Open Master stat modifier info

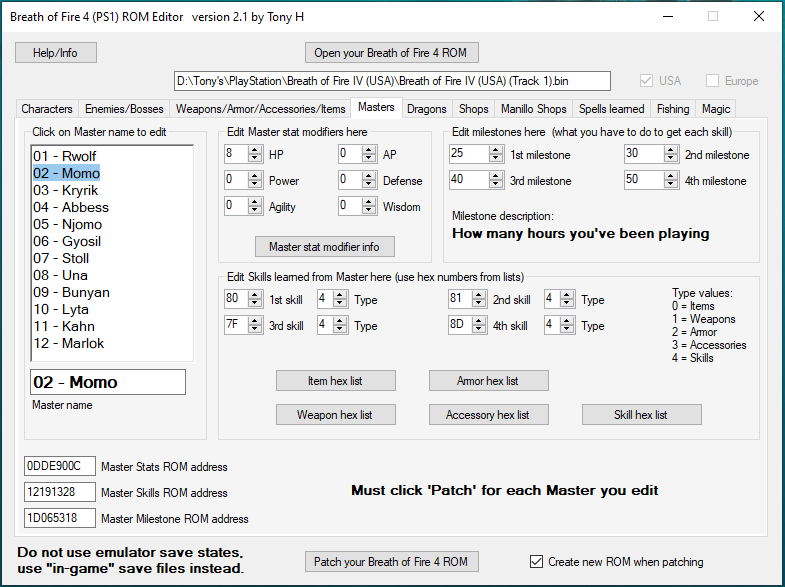point(324,247)
